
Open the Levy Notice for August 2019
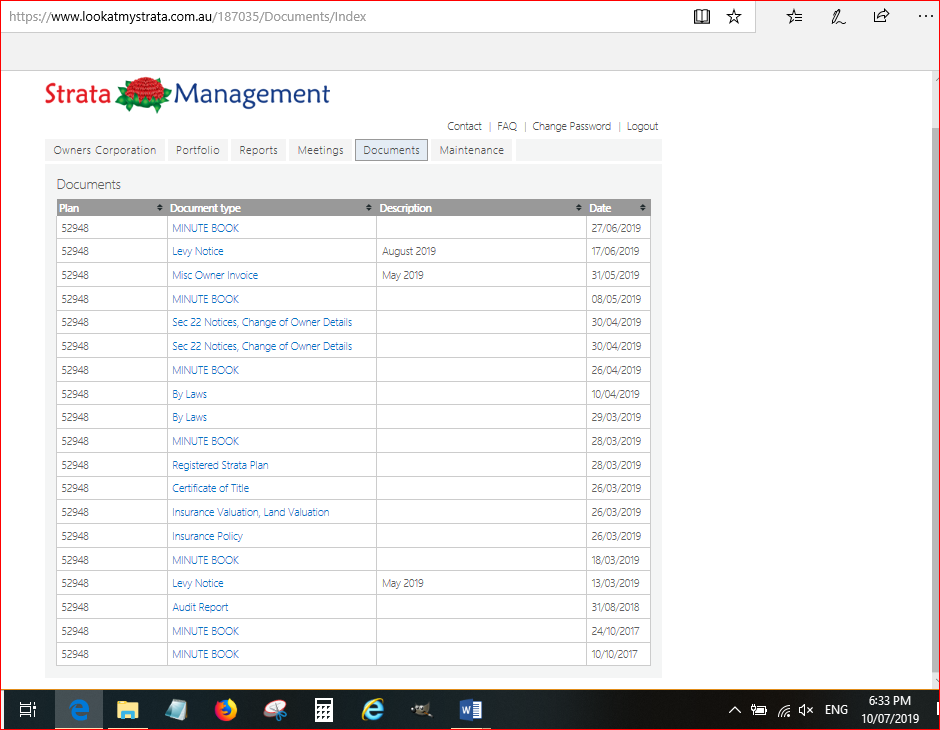198,251
